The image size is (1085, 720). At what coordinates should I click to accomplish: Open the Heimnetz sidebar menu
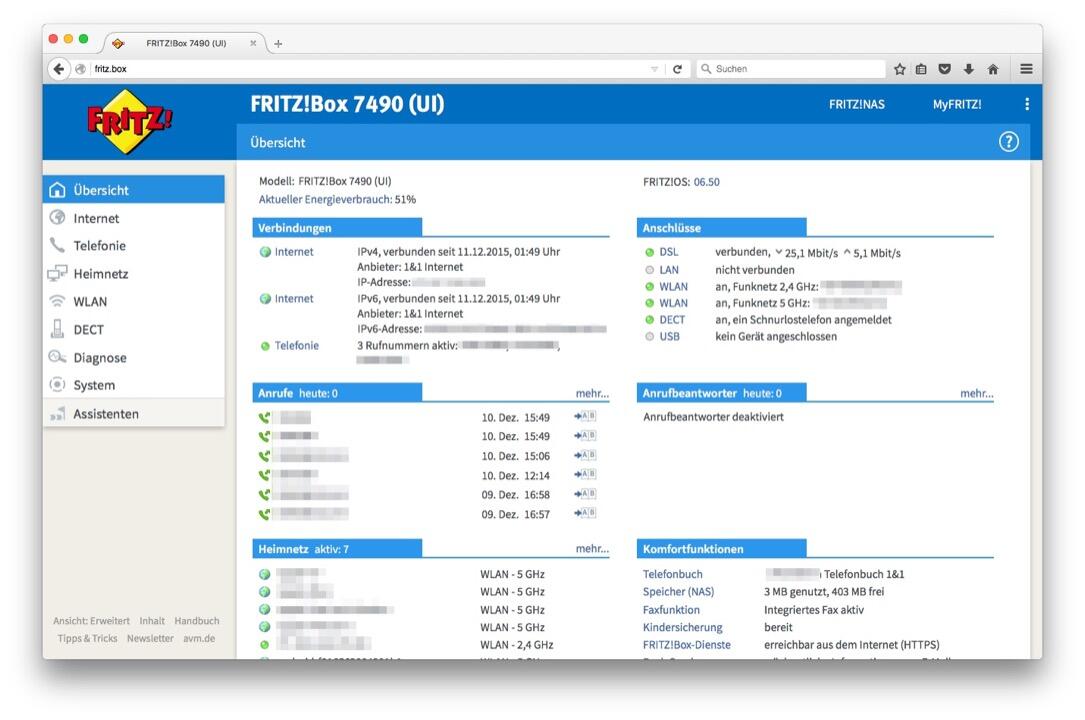click(x=134, y=274)
